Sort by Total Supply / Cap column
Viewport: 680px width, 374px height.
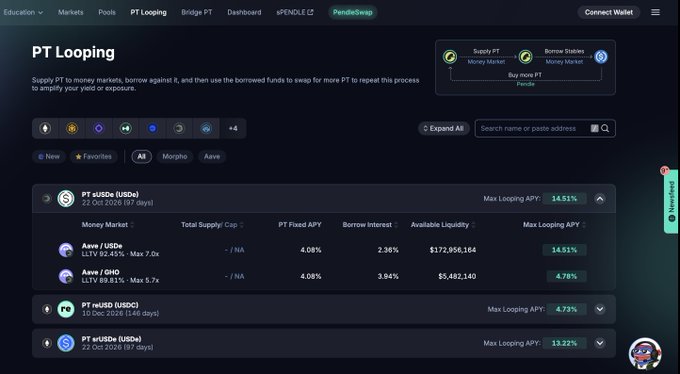coord(212,225)
